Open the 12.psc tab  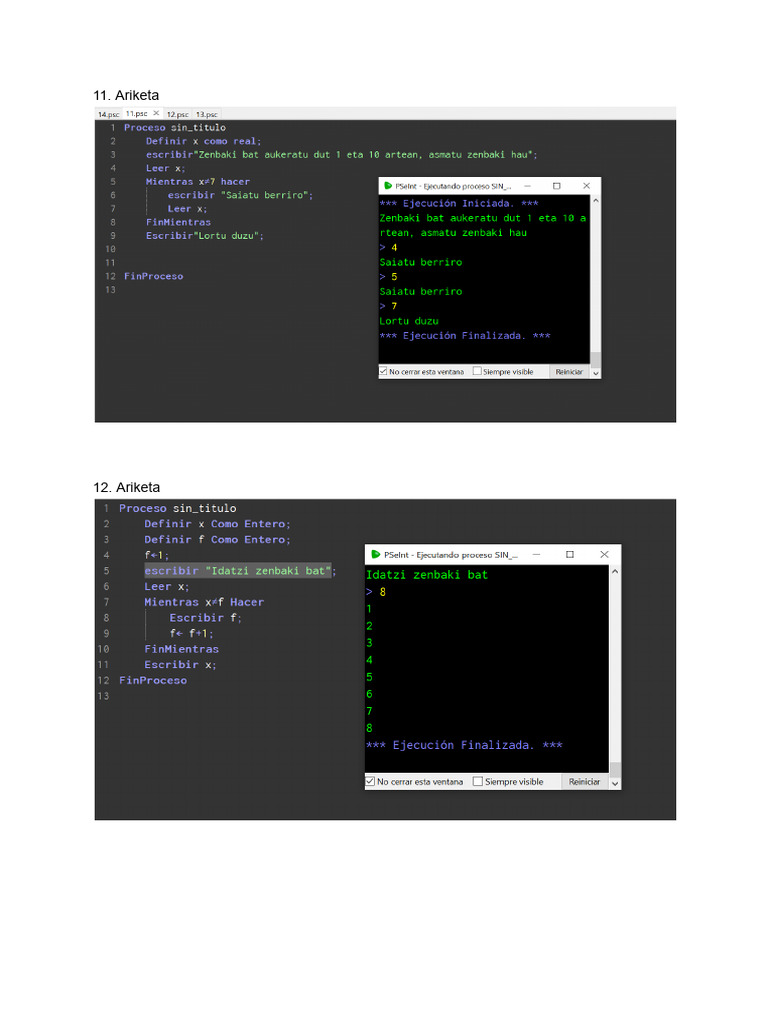click(x=178, y=114)
